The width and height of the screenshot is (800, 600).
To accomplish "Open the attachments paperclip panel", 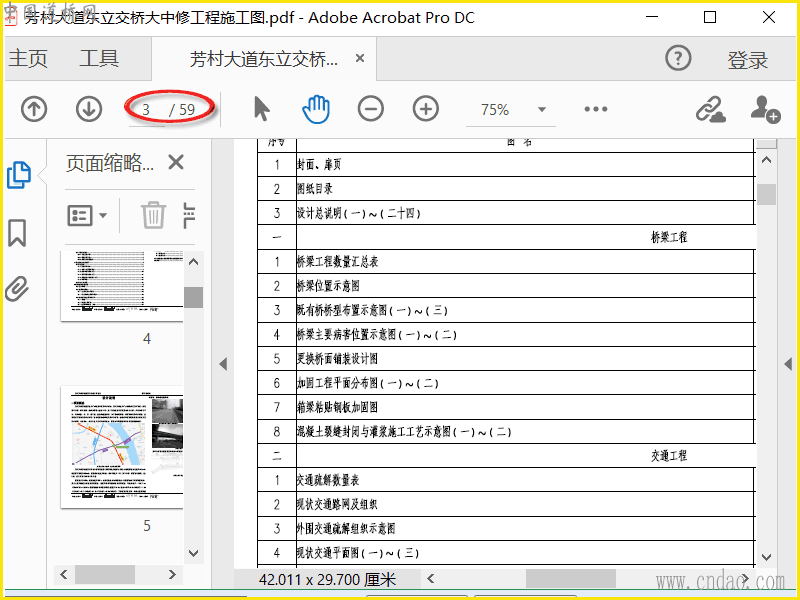I will point(17,289).
